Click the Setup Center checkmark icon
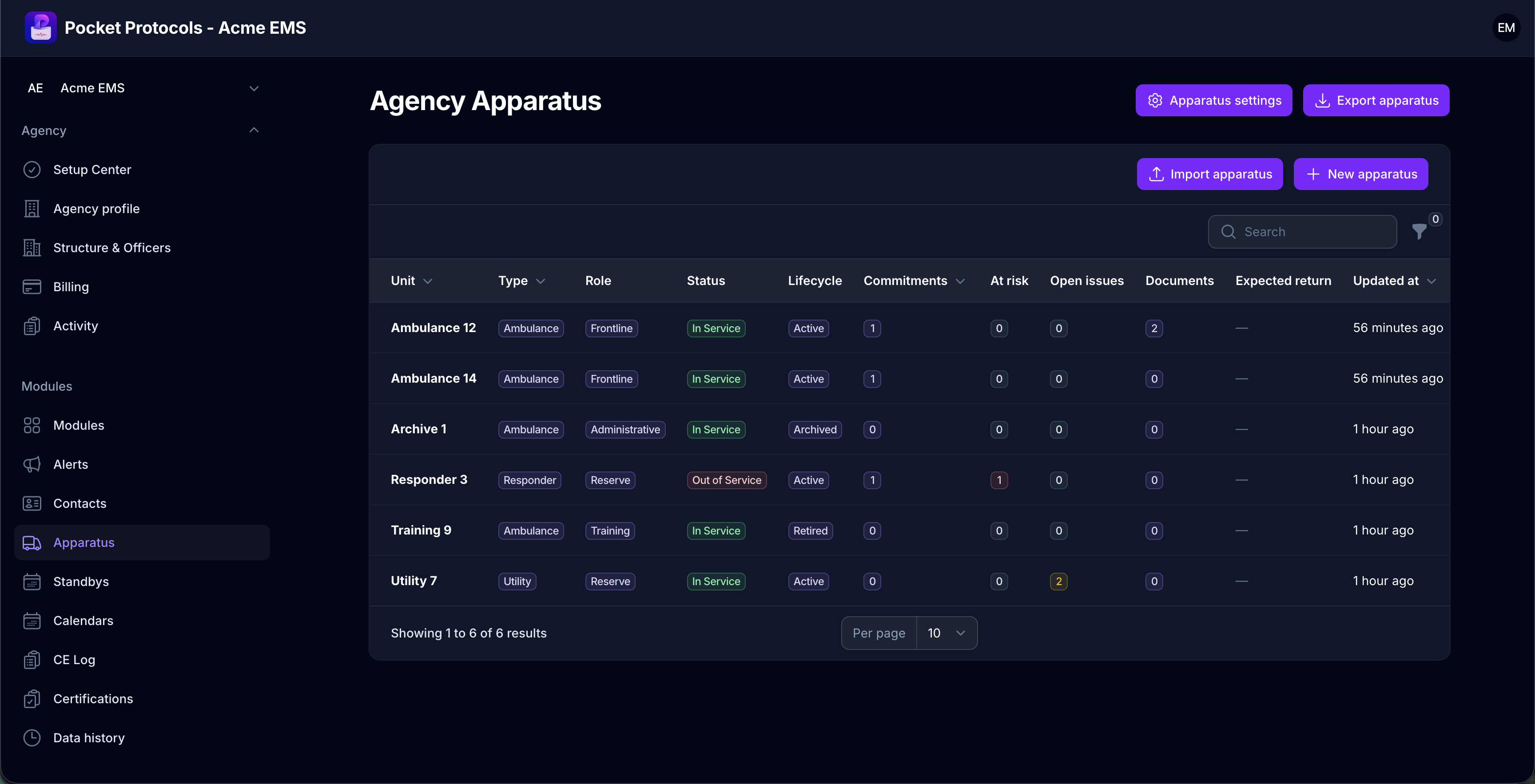Image resolution: width=1535 pixels, height=784 pixels. (x=32, y=170)
